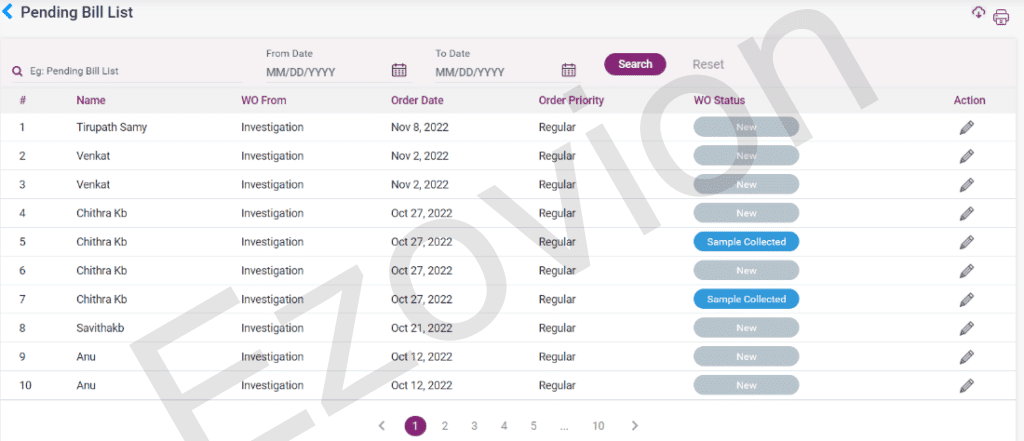Go to next page arrow
Image resolution: width=1024 pixels, height=441 pixels.
[x=635, y=426]
